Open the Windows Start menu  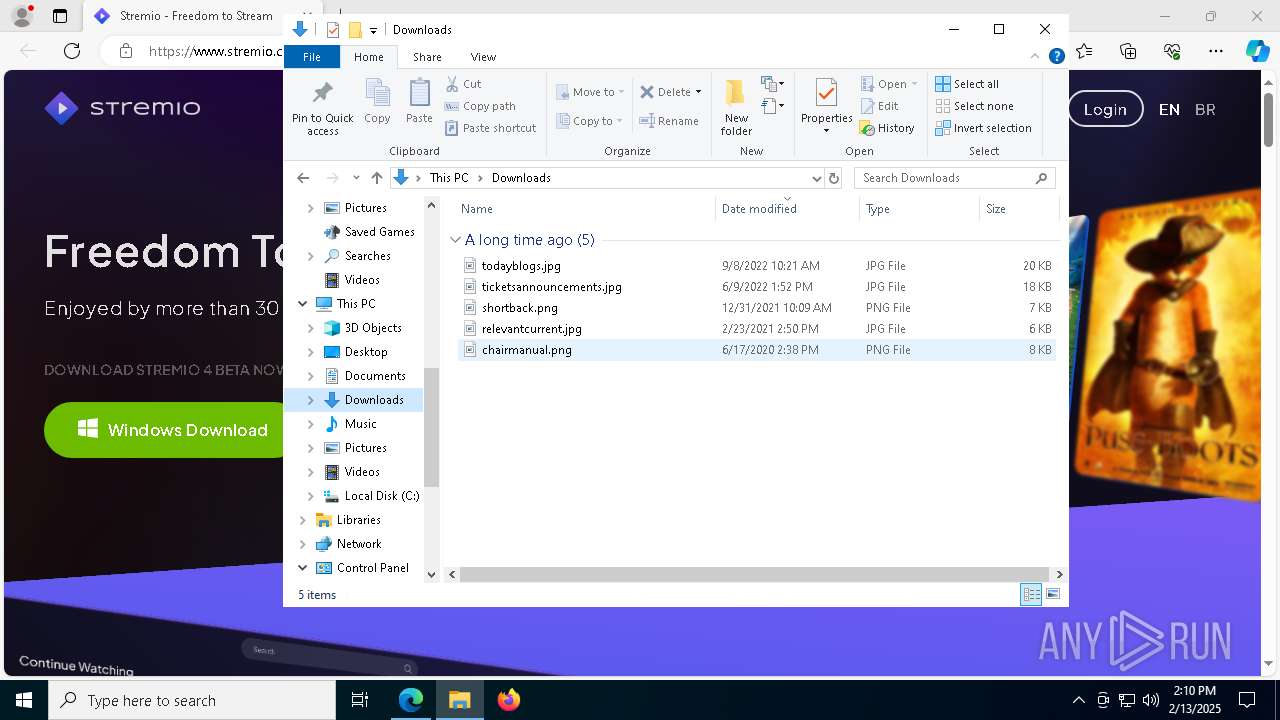(x=24, y=700)
